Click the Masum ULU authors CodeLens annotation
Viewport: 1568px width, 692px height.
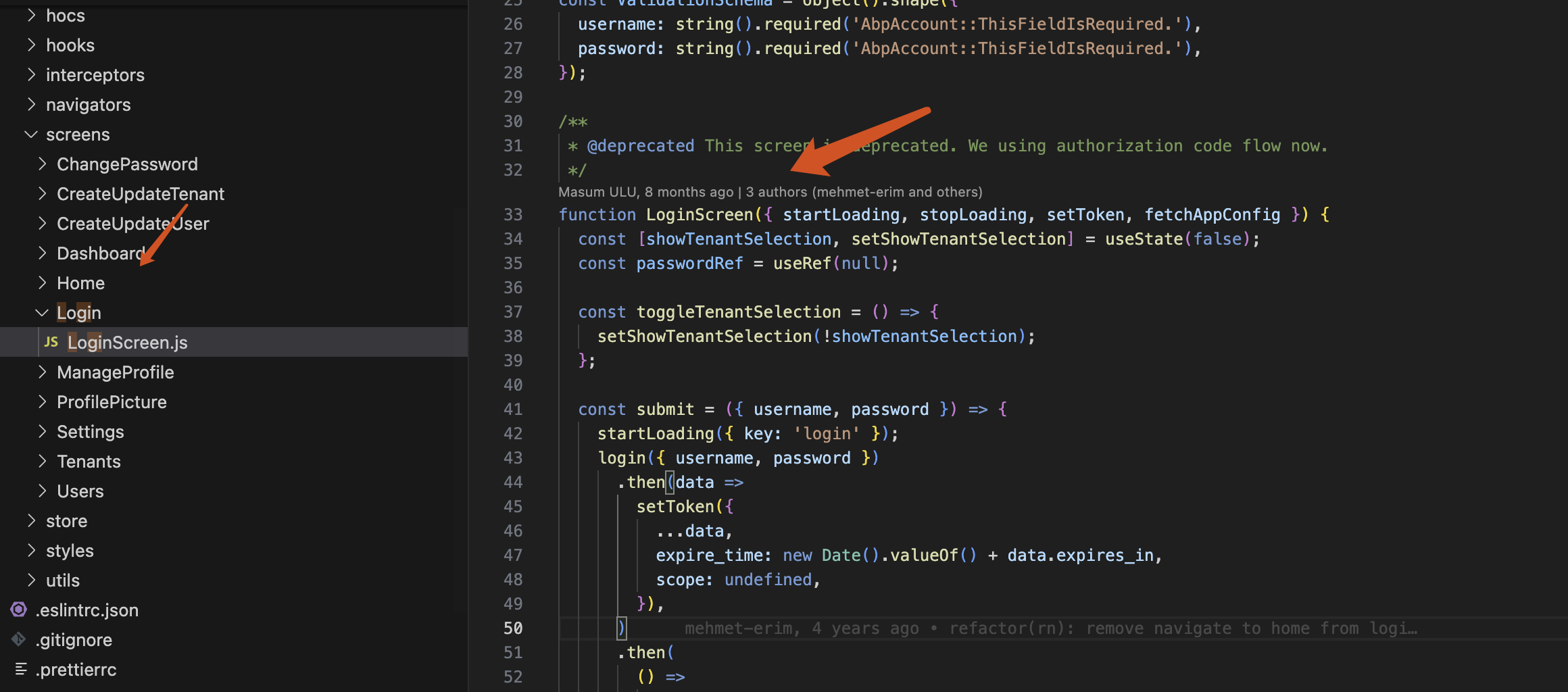point(769,192)
